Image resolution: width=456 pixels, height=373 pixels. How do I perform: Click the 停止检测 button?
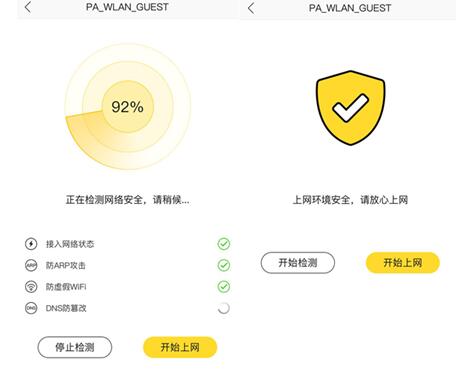(75, 347)
